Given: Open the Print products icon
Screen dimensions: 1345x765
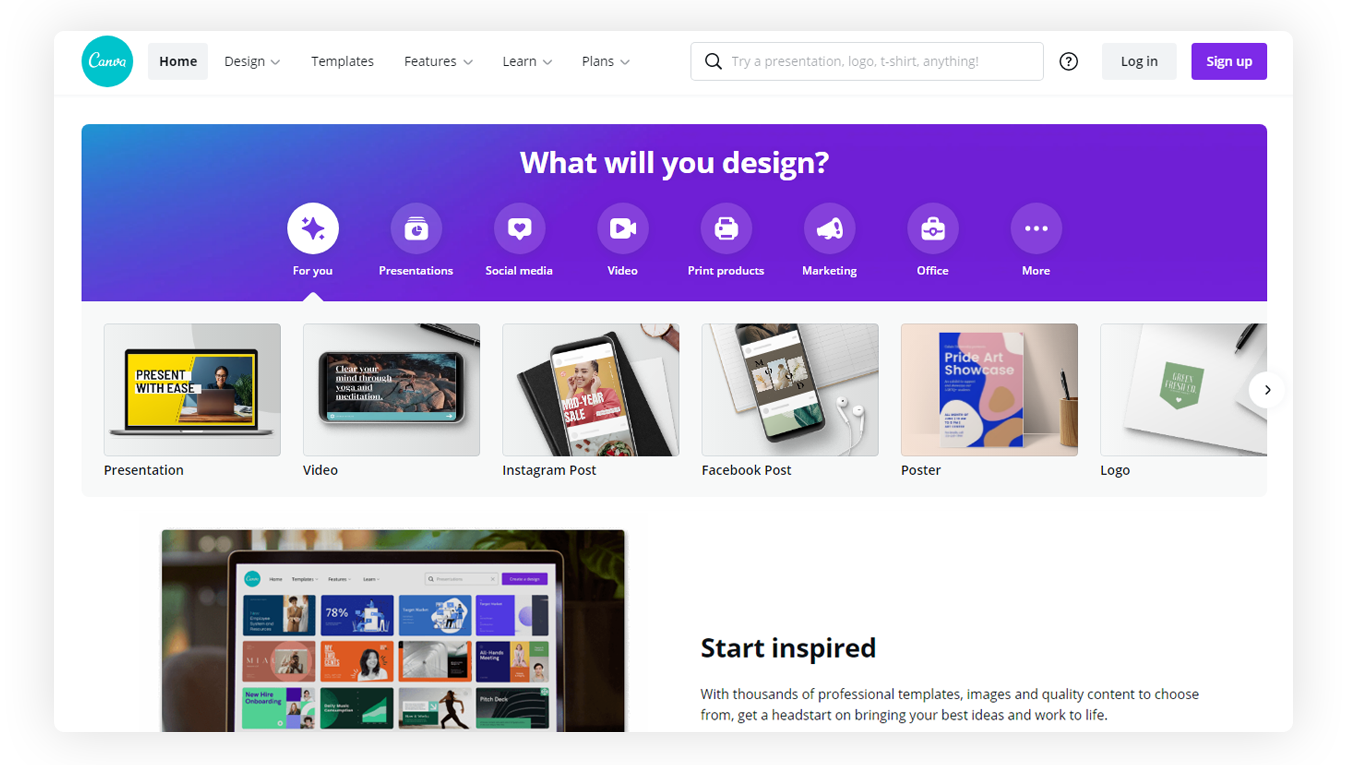Looking at the screenshot, I should point(726,228).
